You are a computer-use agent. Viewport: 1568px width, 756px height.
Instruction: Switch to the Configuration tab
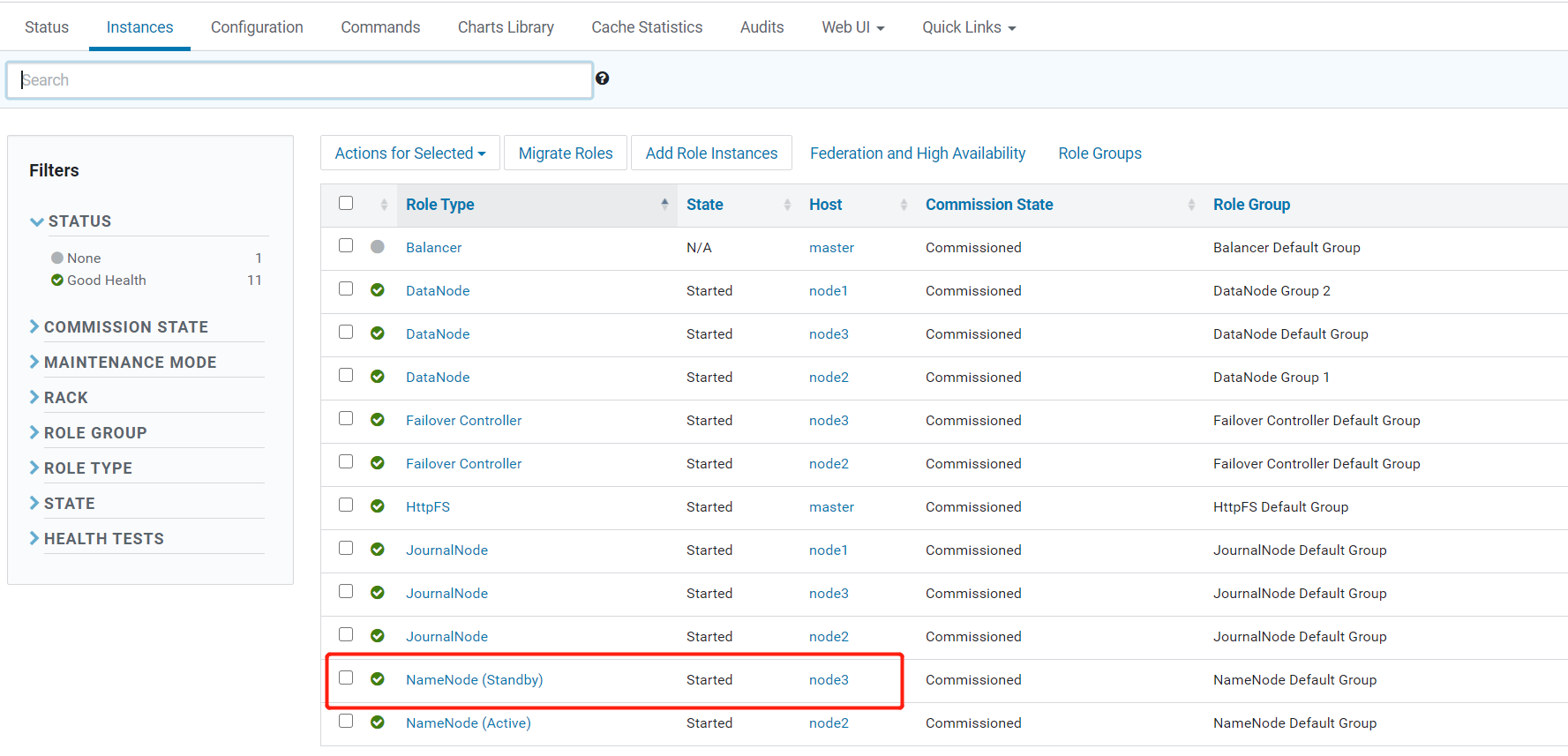pos(257,27)
